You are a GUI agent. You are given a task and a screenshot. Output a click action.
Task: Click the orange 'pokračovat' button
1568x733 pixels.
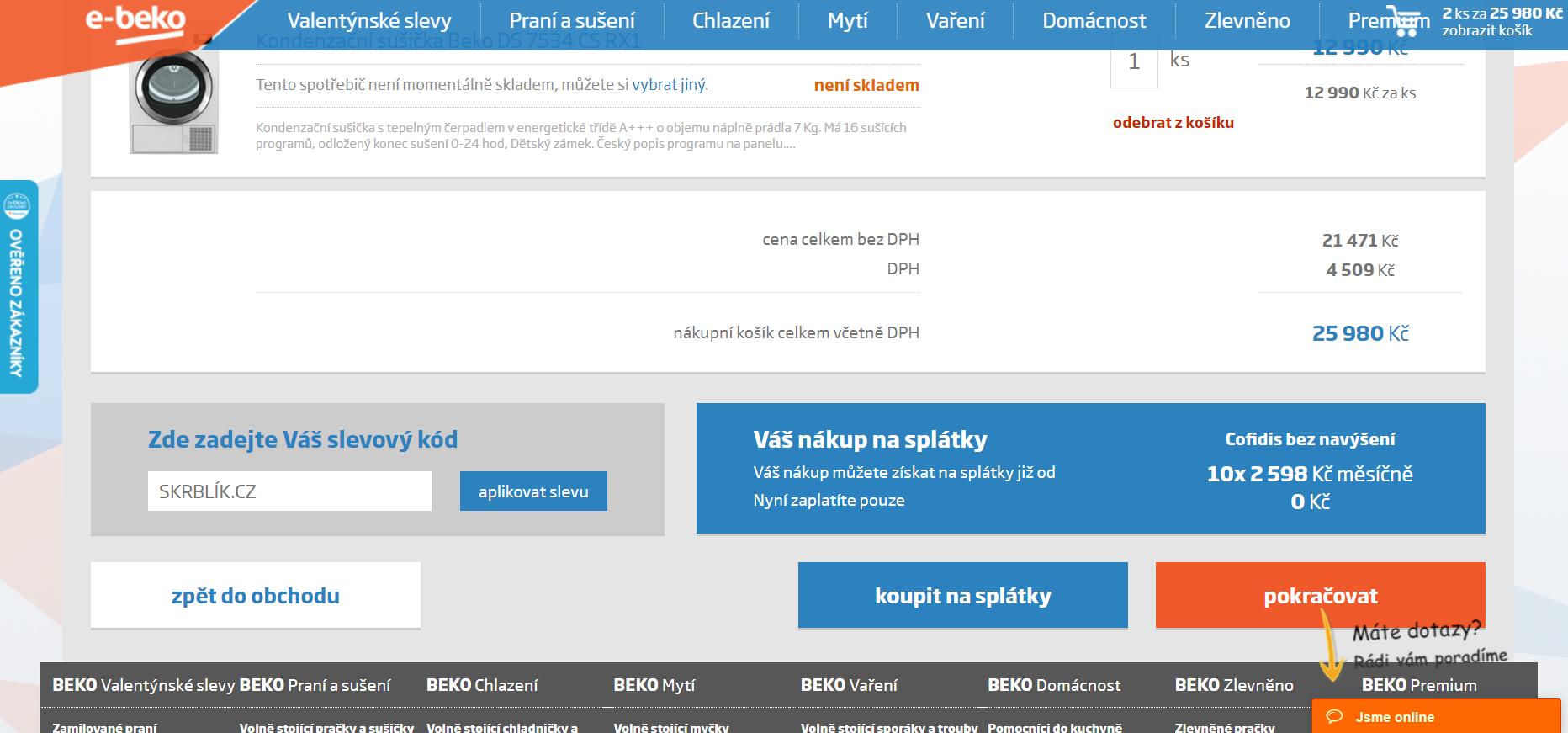(x=1321, y=596)
